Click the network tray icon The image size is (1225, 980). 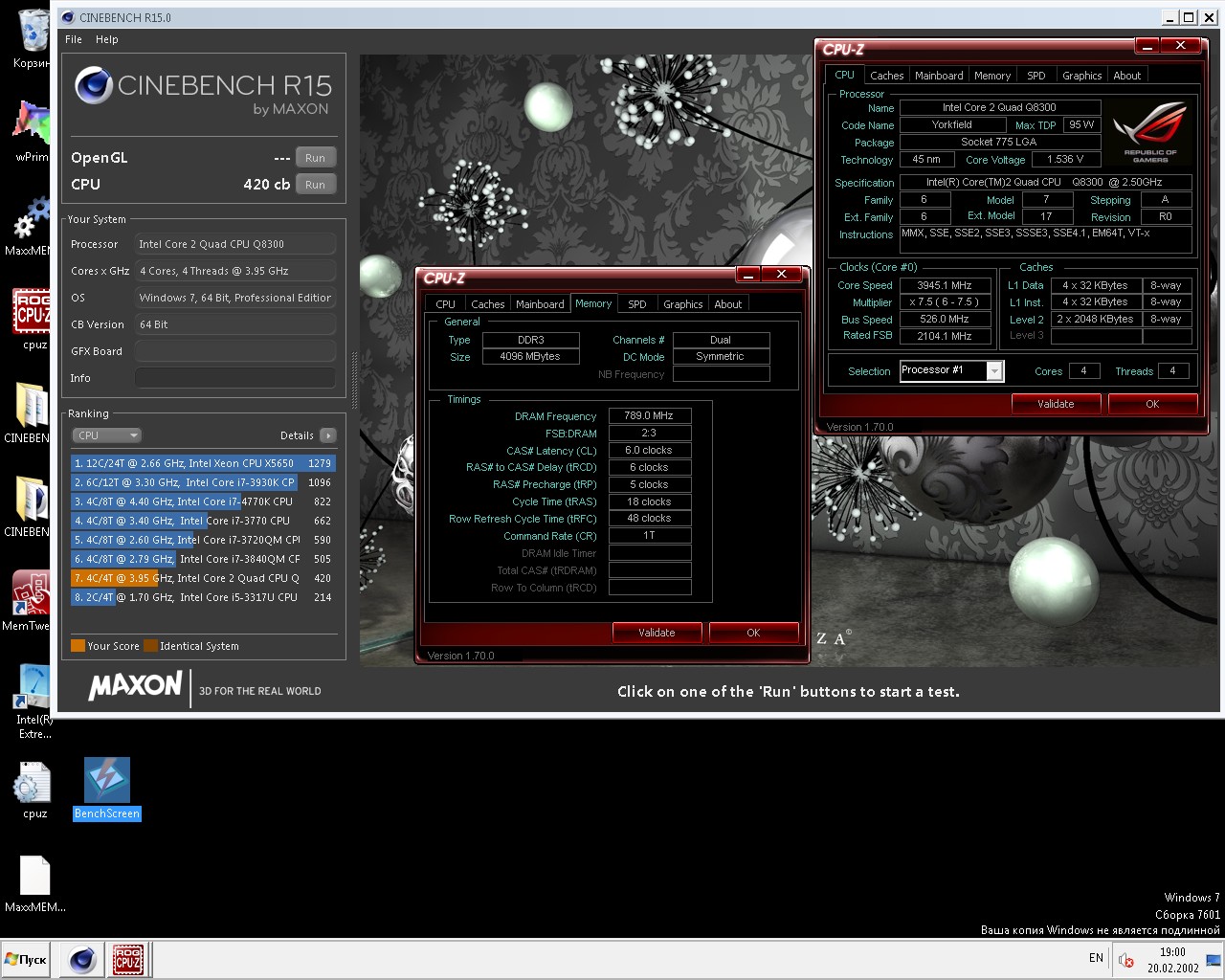click(x=1214, y=960)
